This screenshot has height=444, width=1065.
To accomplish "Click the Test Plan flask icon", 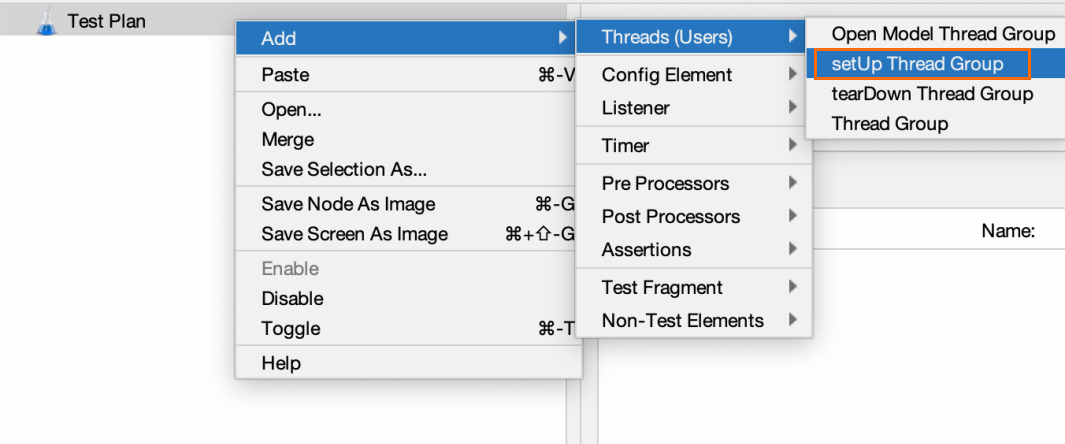I will 46,21.
